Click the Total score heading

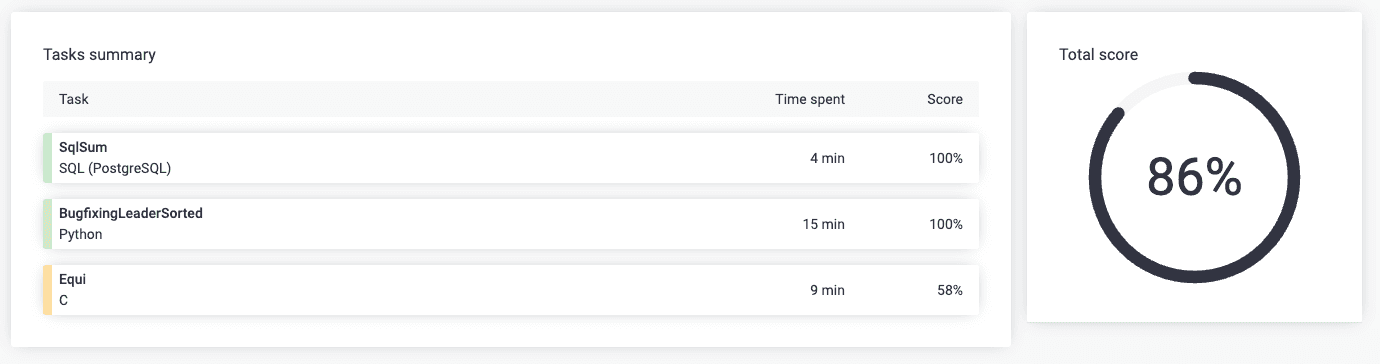pyautogui.click(x=1098, y=55)
